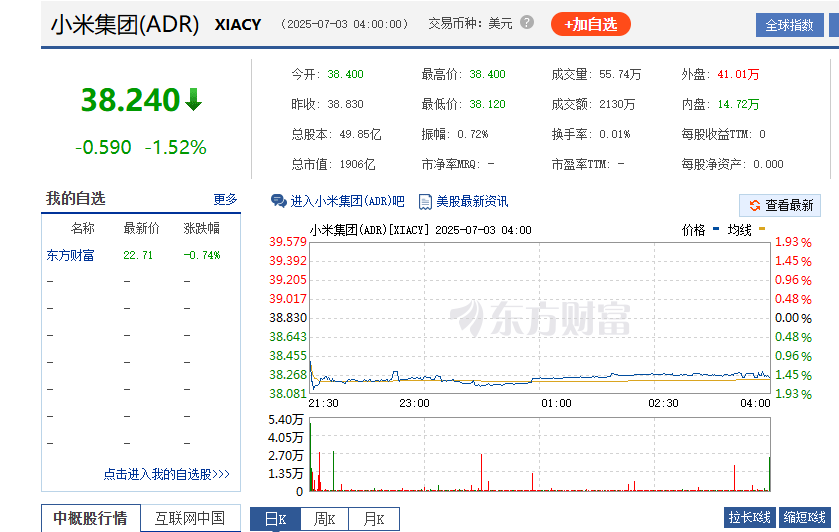Click the orange 均线 legend marker
The image size is (839, 532).
762,229
